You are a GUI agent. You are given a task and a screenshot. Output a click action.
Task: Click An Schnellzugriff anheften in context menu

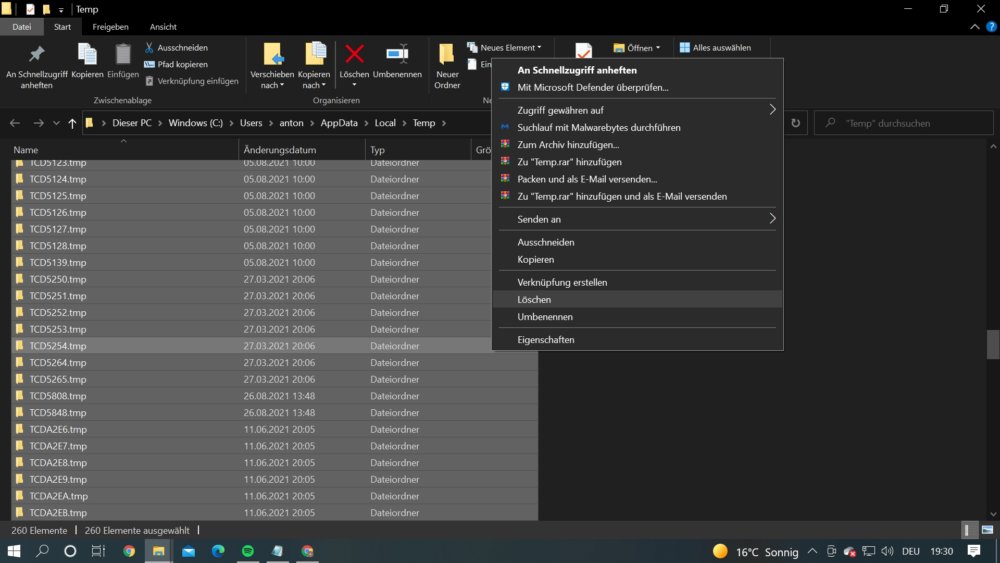click(x=637, y=70)
